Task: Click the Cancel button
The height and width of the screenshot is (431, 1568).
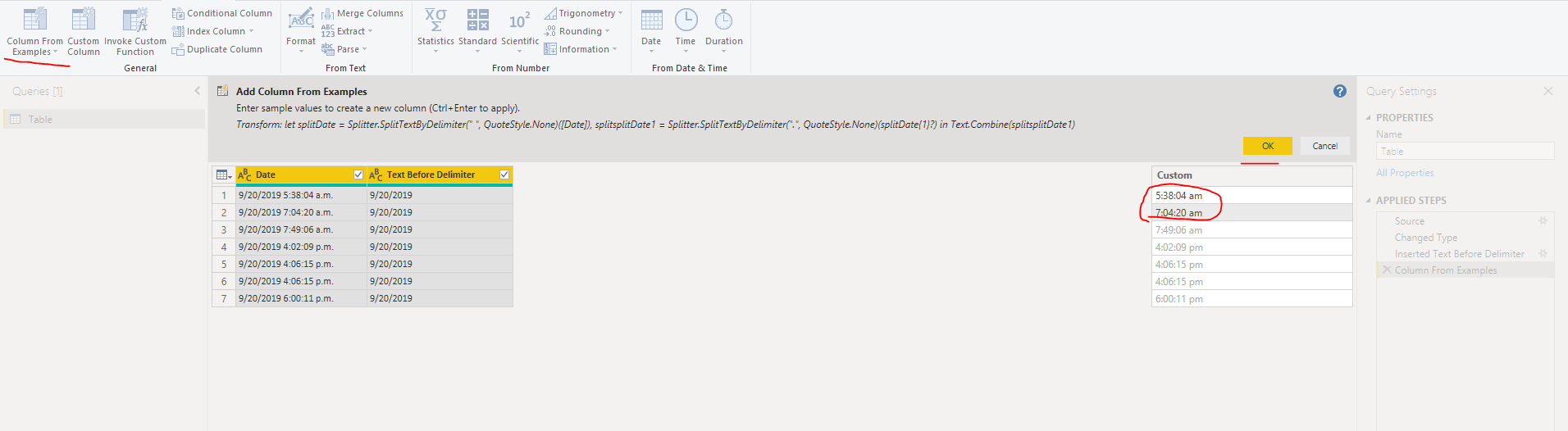Action: pos(1325,146)
